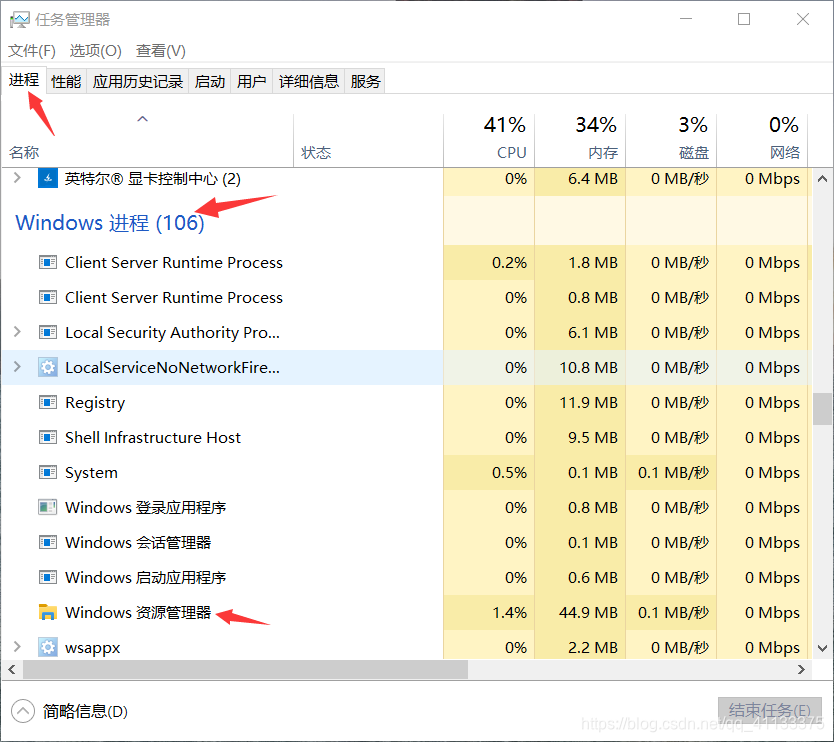
Task: Select the 进程 tab
Action: (x=24, y=80)
